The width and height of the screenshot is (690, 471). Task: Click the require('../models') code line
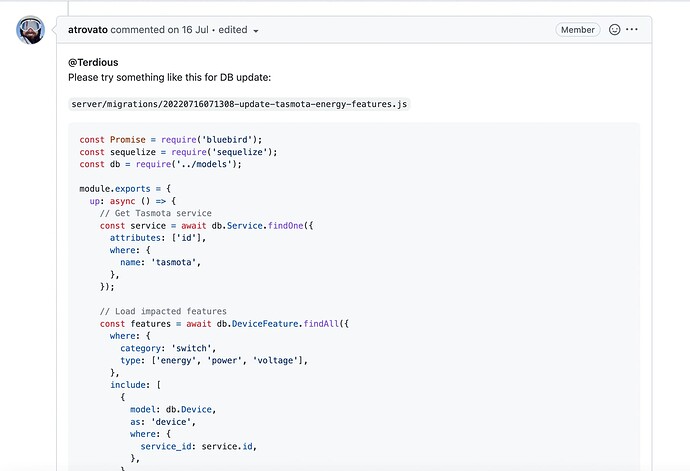[x=160, y=164]
